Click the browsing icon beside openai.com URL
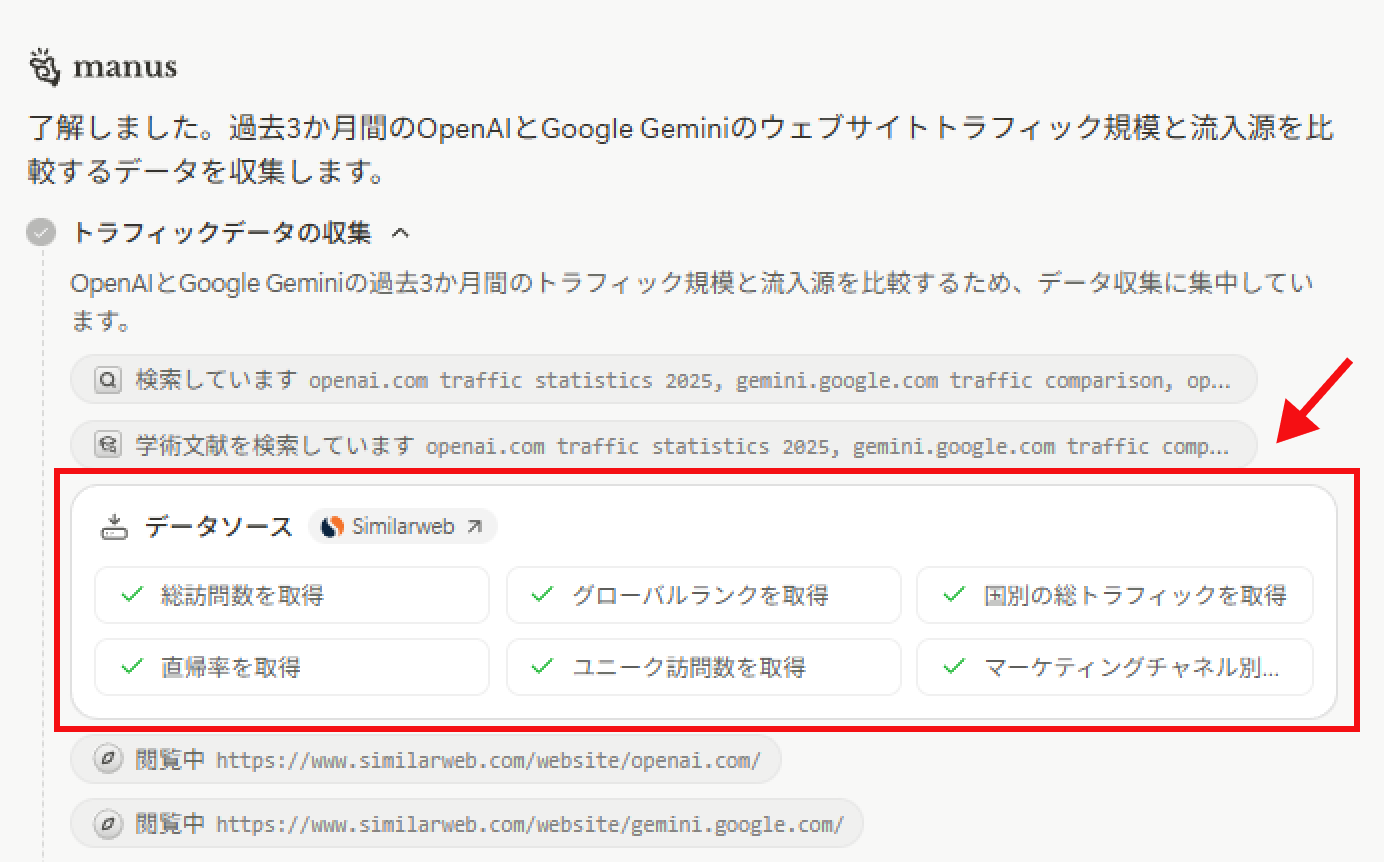 [x=108, y=760]
